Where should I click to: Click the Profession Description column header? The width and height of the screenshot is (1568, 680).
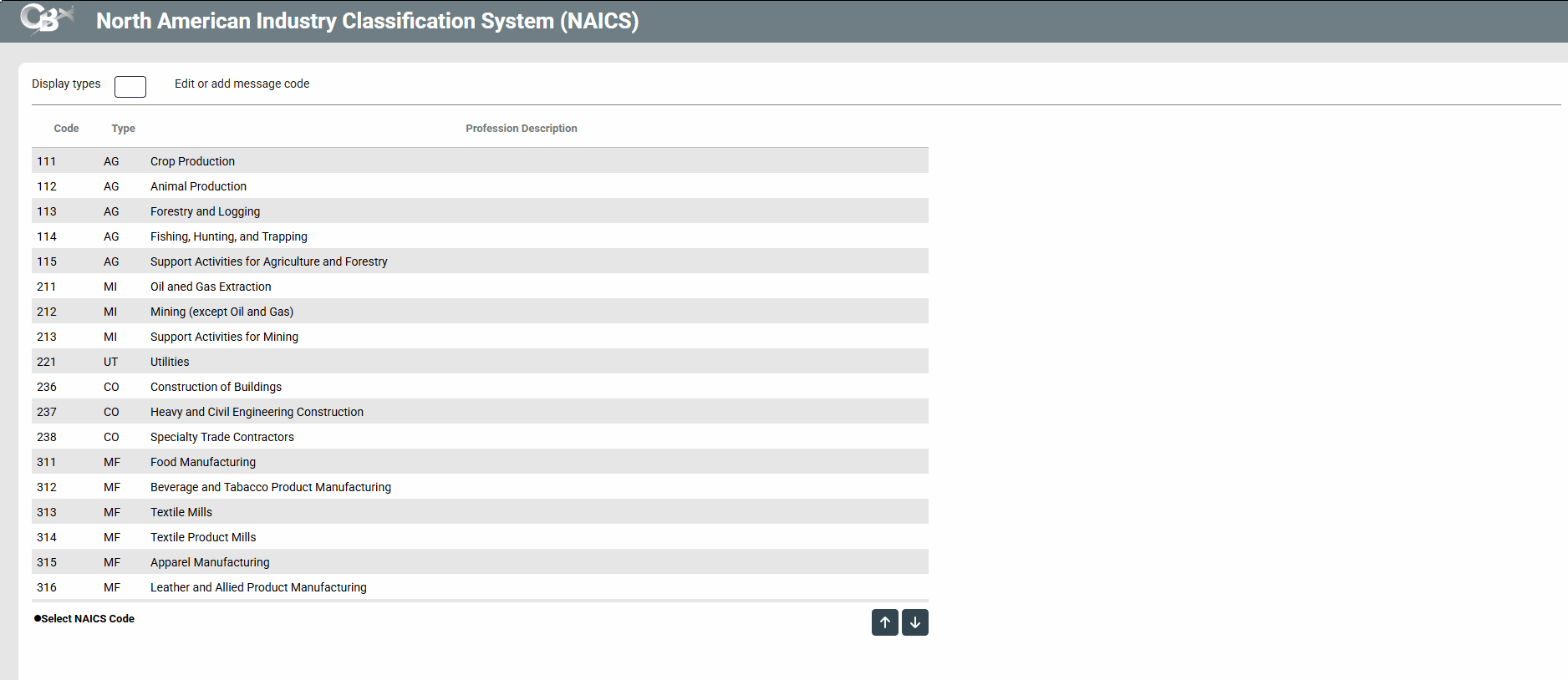point(521,129)
